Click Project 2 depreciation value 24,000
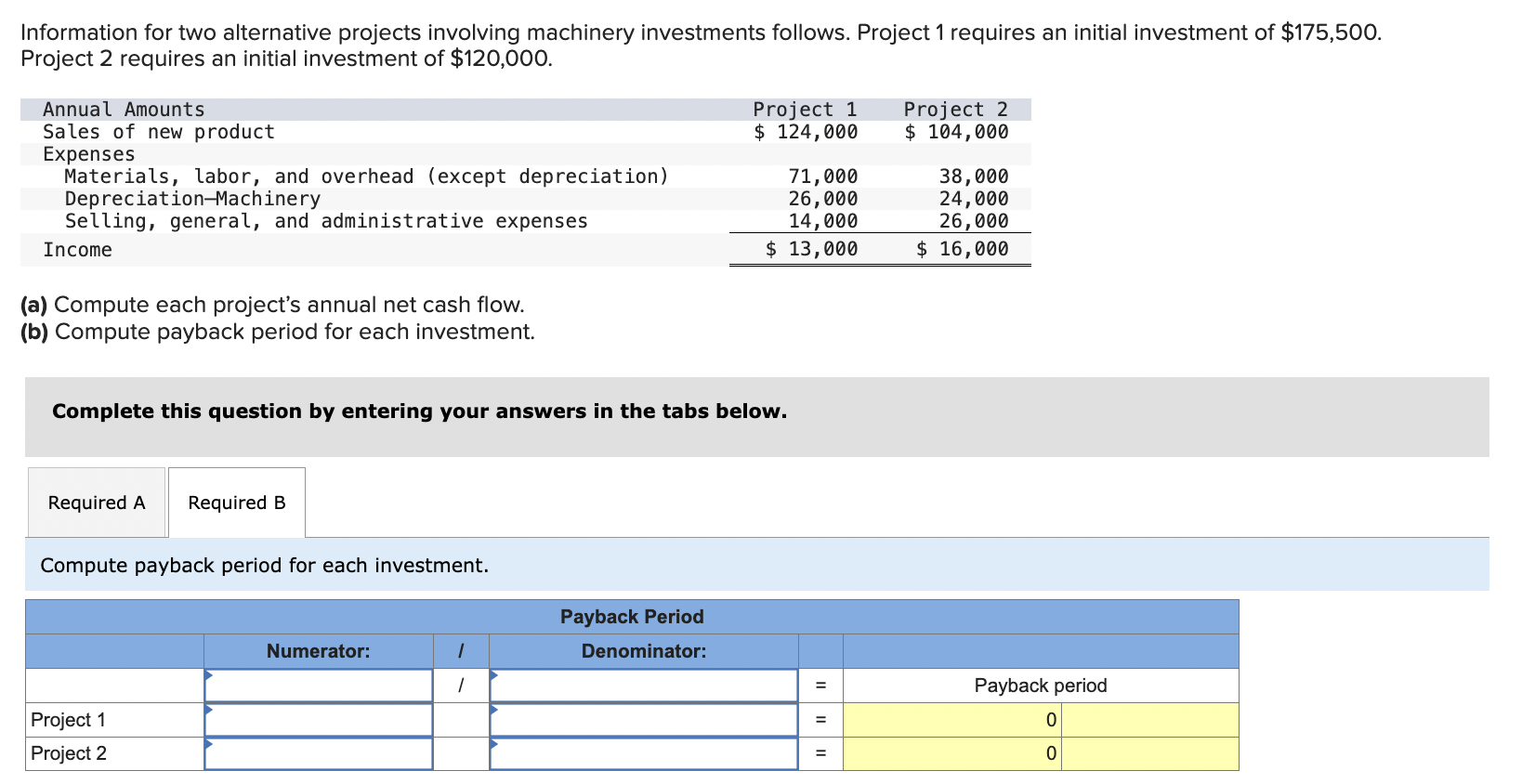 click(974, 199)
